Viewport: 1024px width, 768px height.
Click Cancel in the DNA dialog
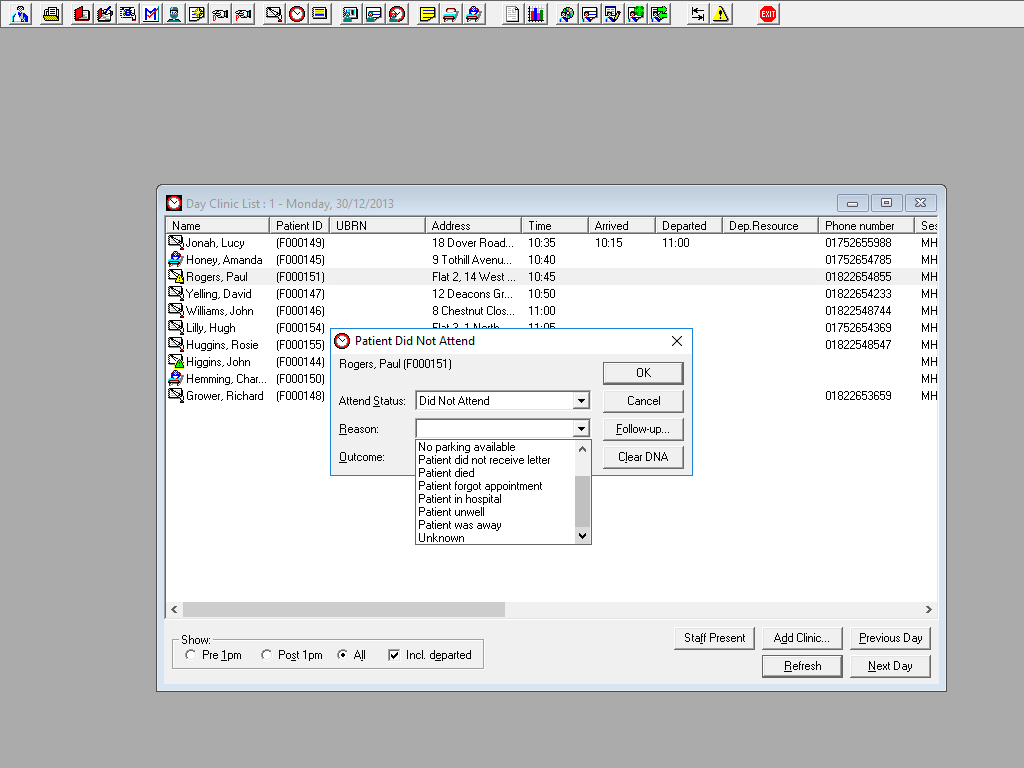pyautogui.click(x=643, y=401)
